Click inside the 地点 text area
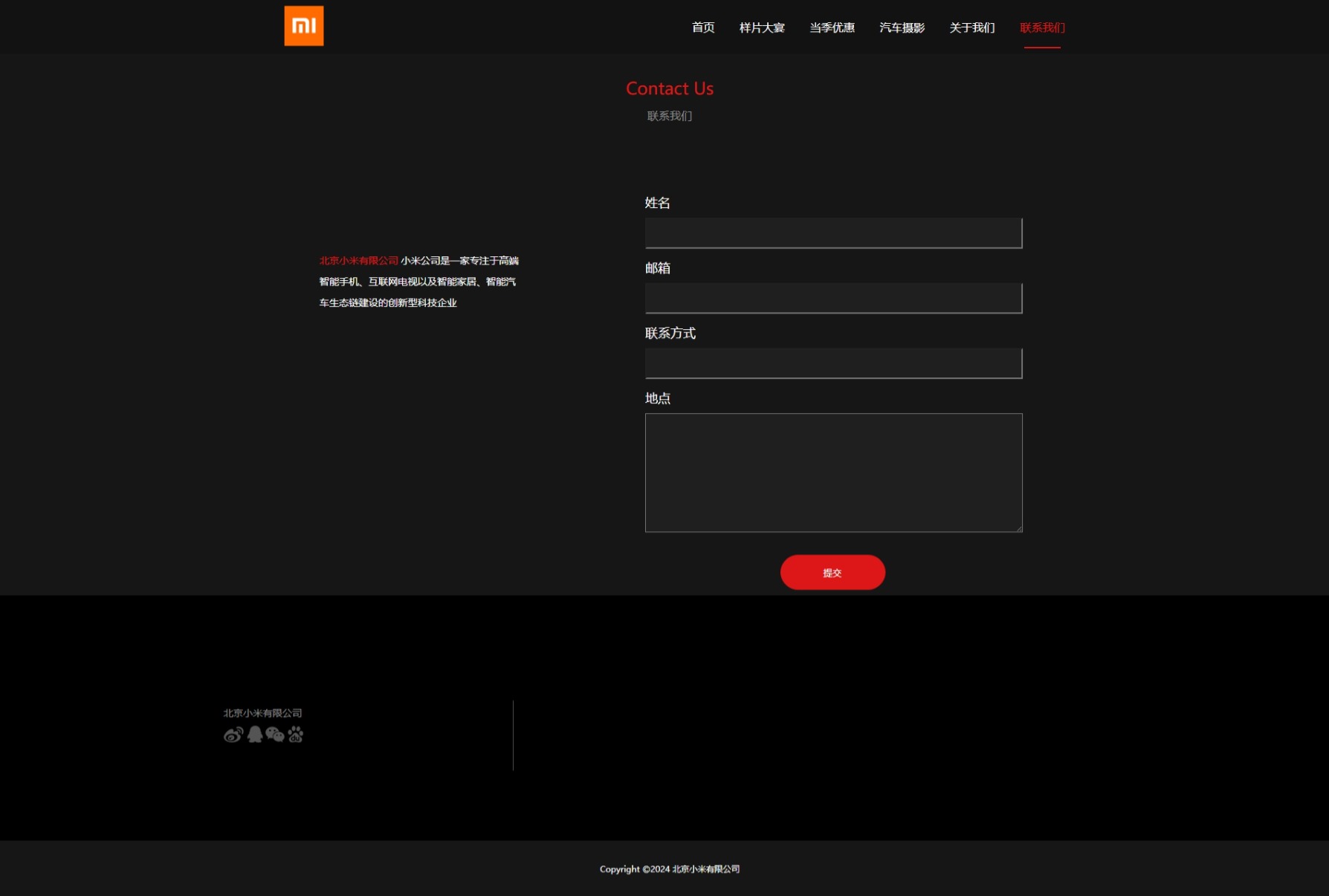The image size is (1329, 896). pyautogui.click(x=834, y=473)
